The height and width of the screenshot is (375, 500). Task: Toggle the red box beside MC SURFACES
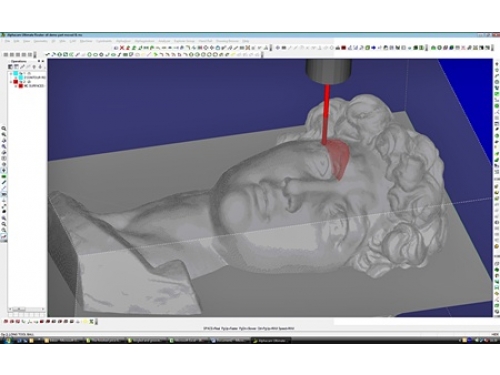point(21,86)
